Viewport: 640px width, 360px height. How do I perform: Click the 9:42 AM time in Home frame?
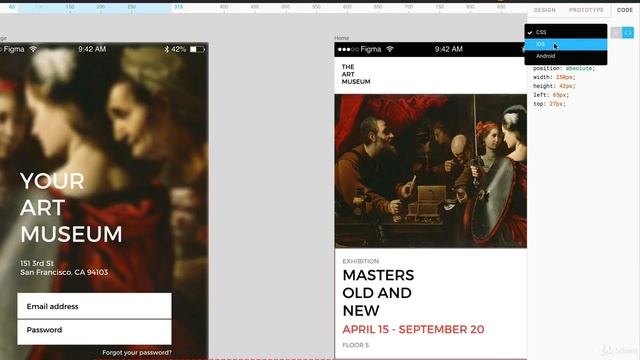[x=449, y=49]
